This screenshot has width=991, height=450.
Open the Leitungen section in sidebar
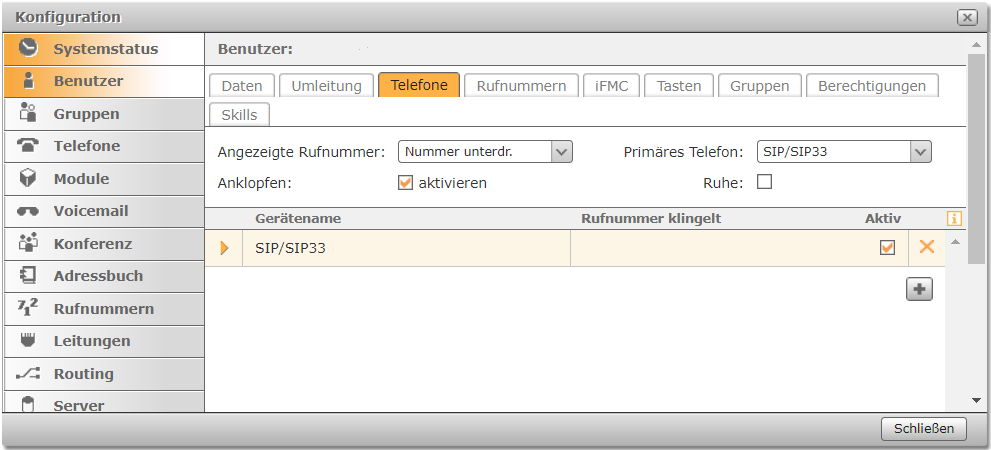(x=91, y=341)
